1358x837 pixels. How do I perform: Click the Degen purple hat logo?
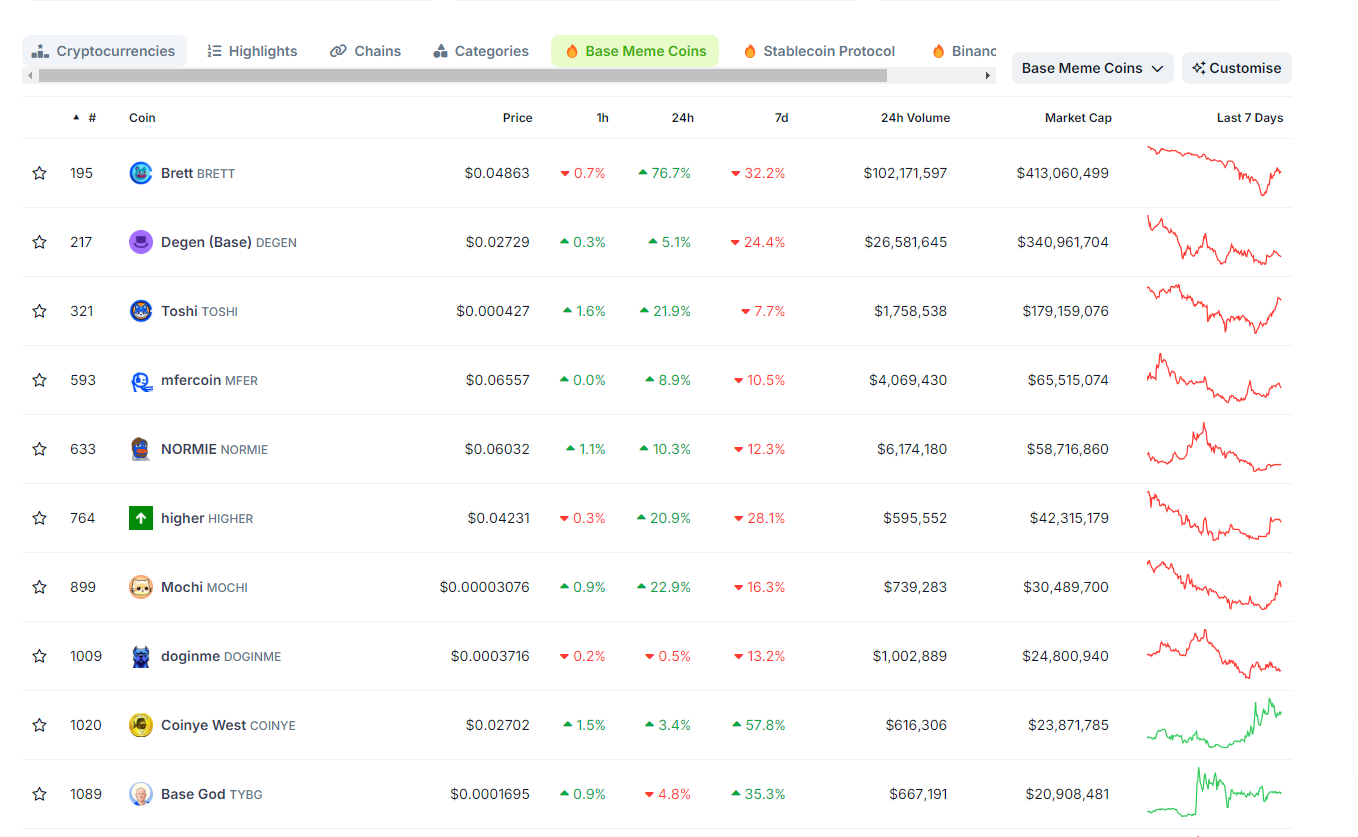[x=141, y=242]
